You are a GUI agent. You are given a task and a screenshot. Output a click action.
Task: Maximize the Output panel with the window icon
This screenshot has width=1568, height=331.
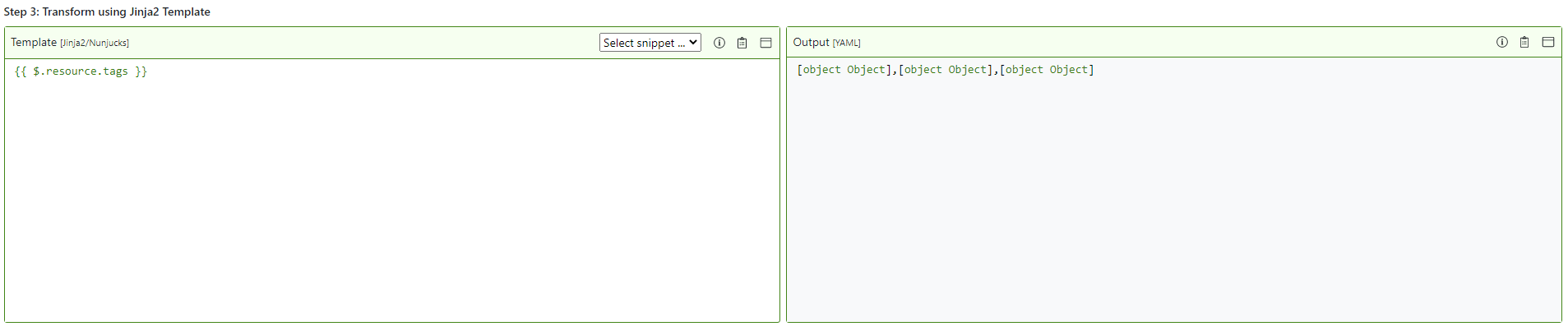pos(1548,42)
